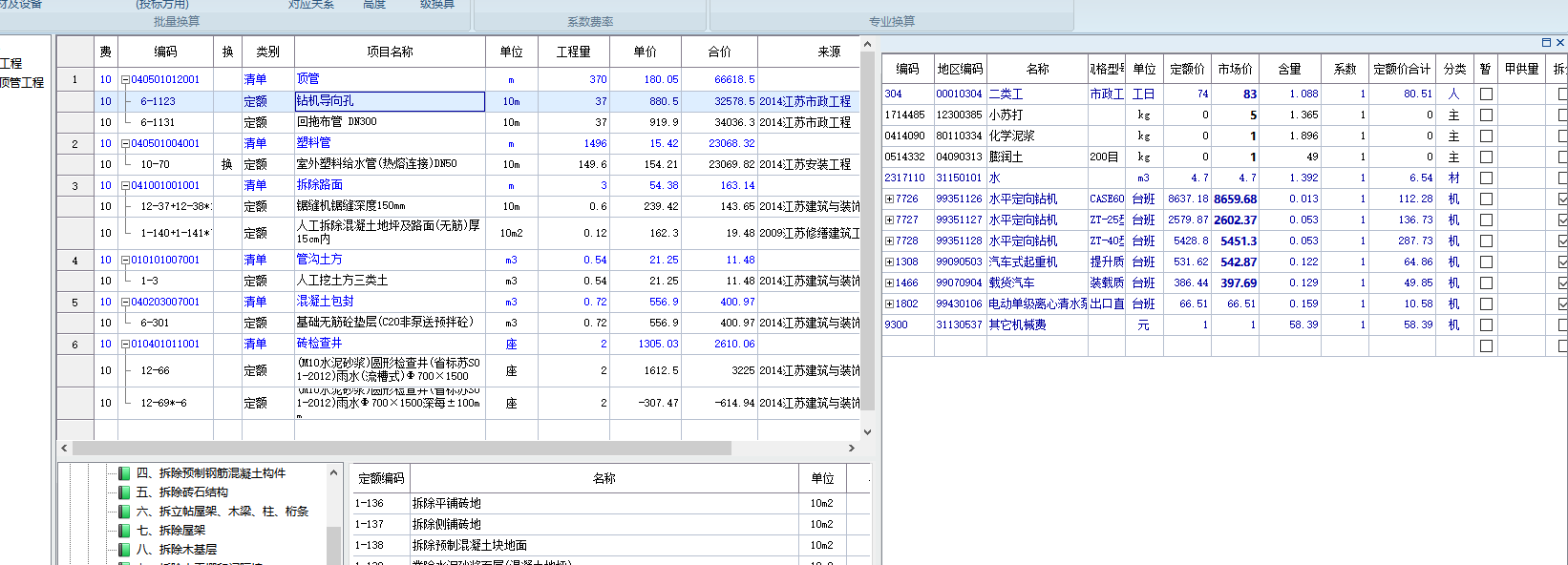Tick the 暂 checkbox for 其它机械费
This screenshot has width=1568, height=565.
click(1486, 325)
